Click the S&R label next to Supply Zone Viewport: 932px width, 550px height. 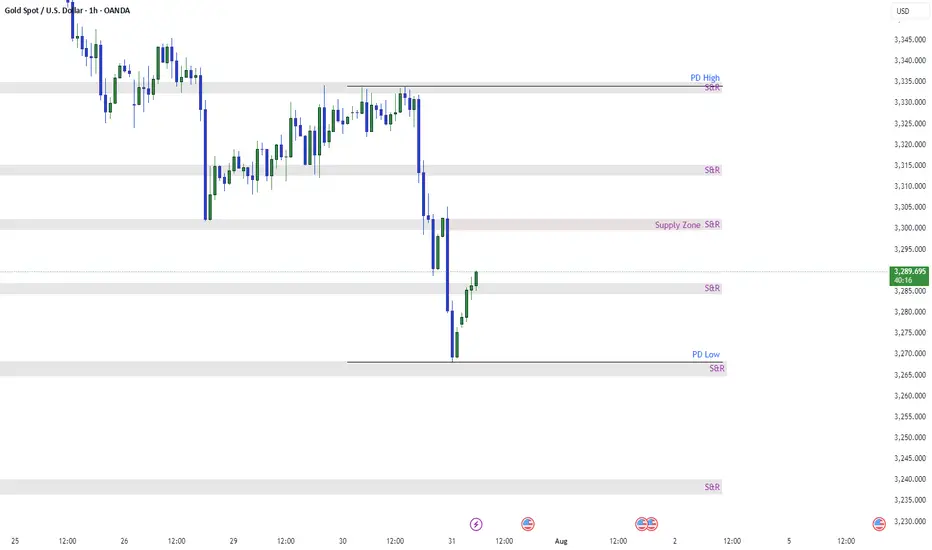(712, 224)
